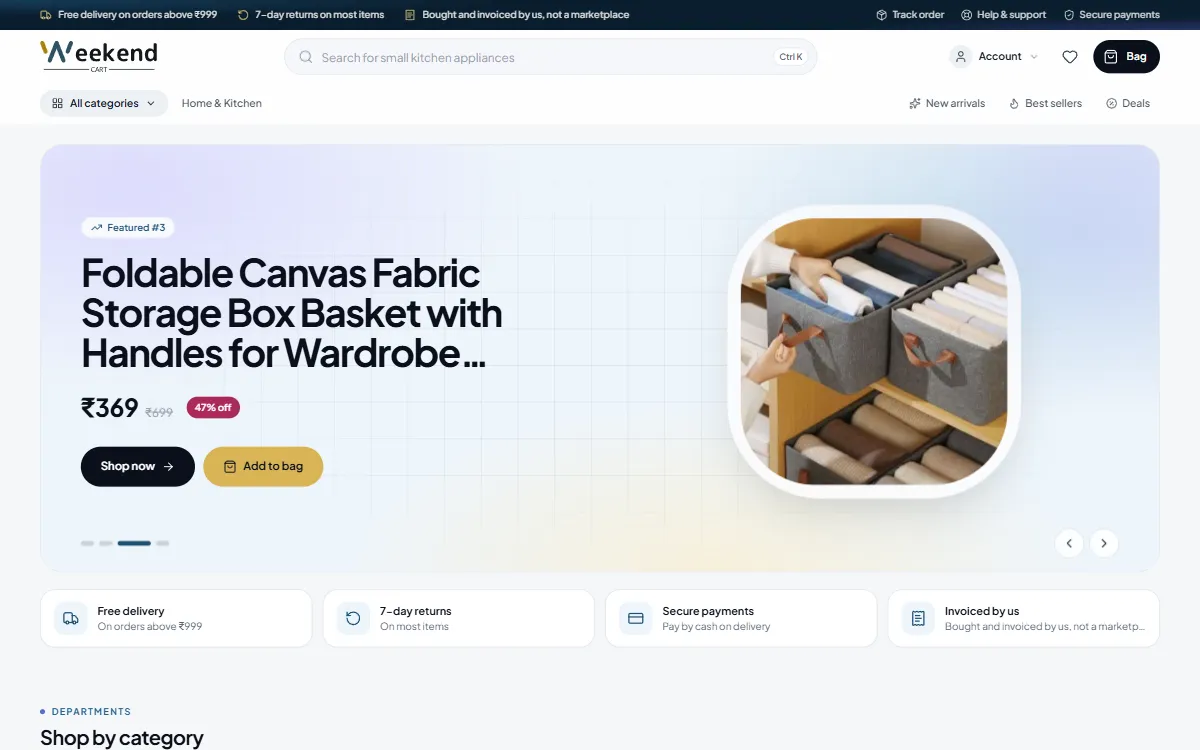
Task: Focus the kitchen appliances search field
Action: (551, 57)
